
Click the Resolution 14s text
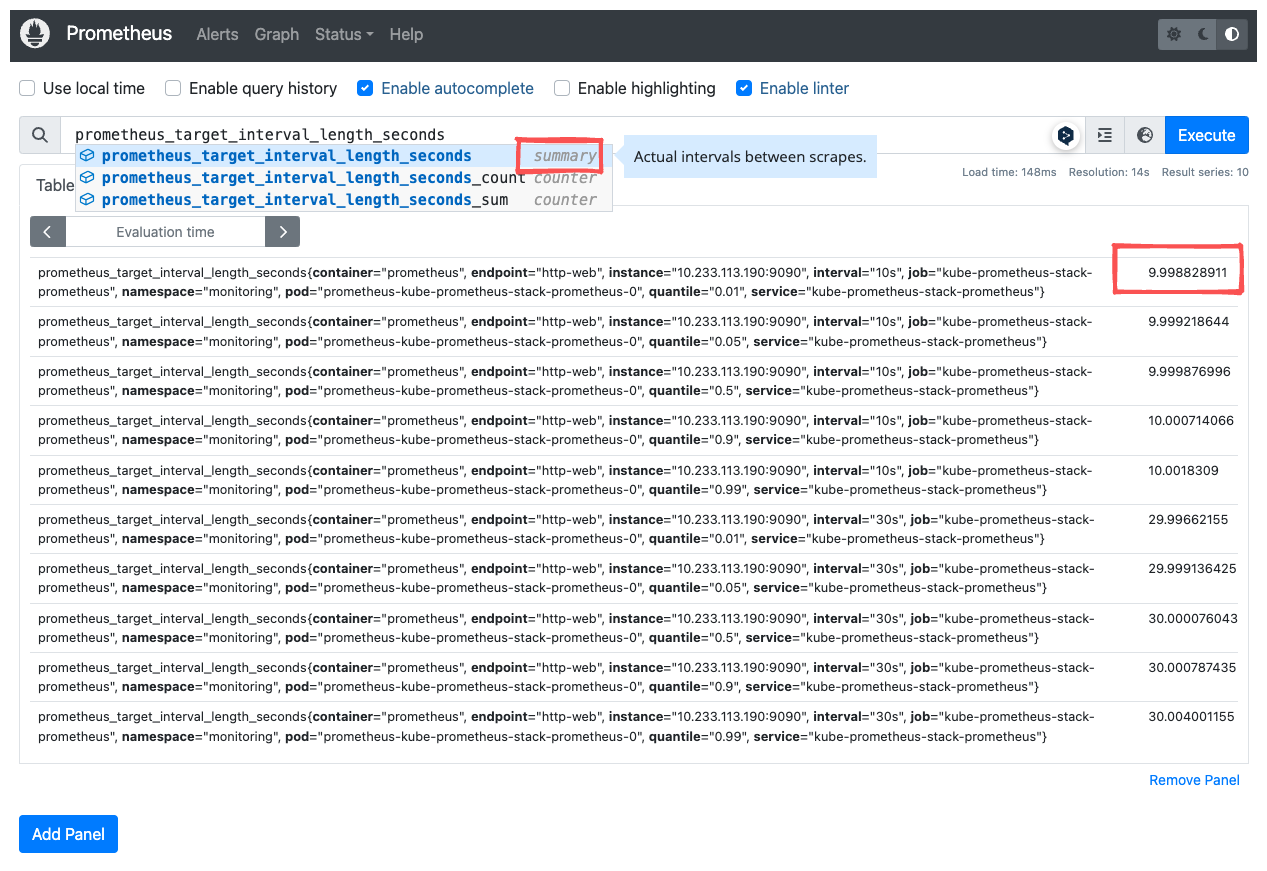pos(1108,172)
